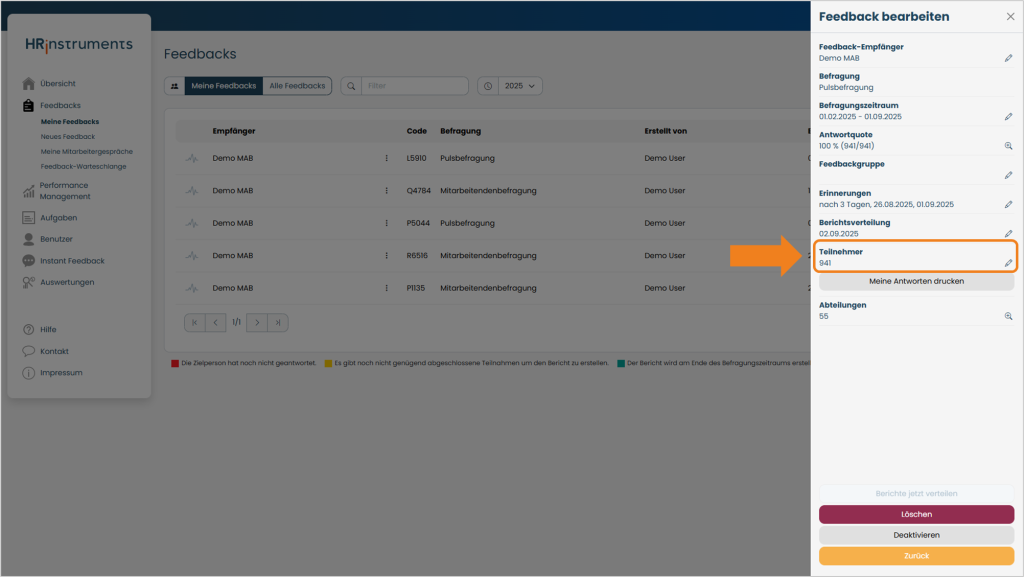This screenshot has height=577, width=1024.
Task: Open the three-dot menu for code P5044
Action: tap(387, 223)
